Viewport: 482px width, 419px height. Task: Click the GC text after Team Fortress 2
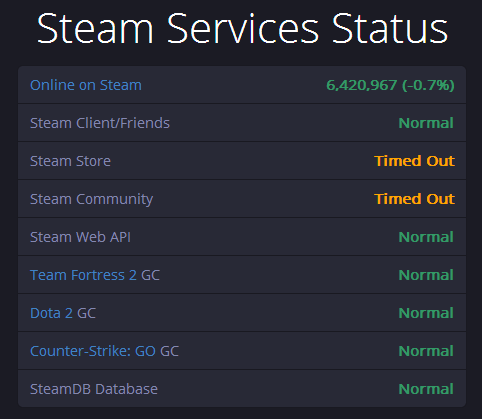[150, 275]
